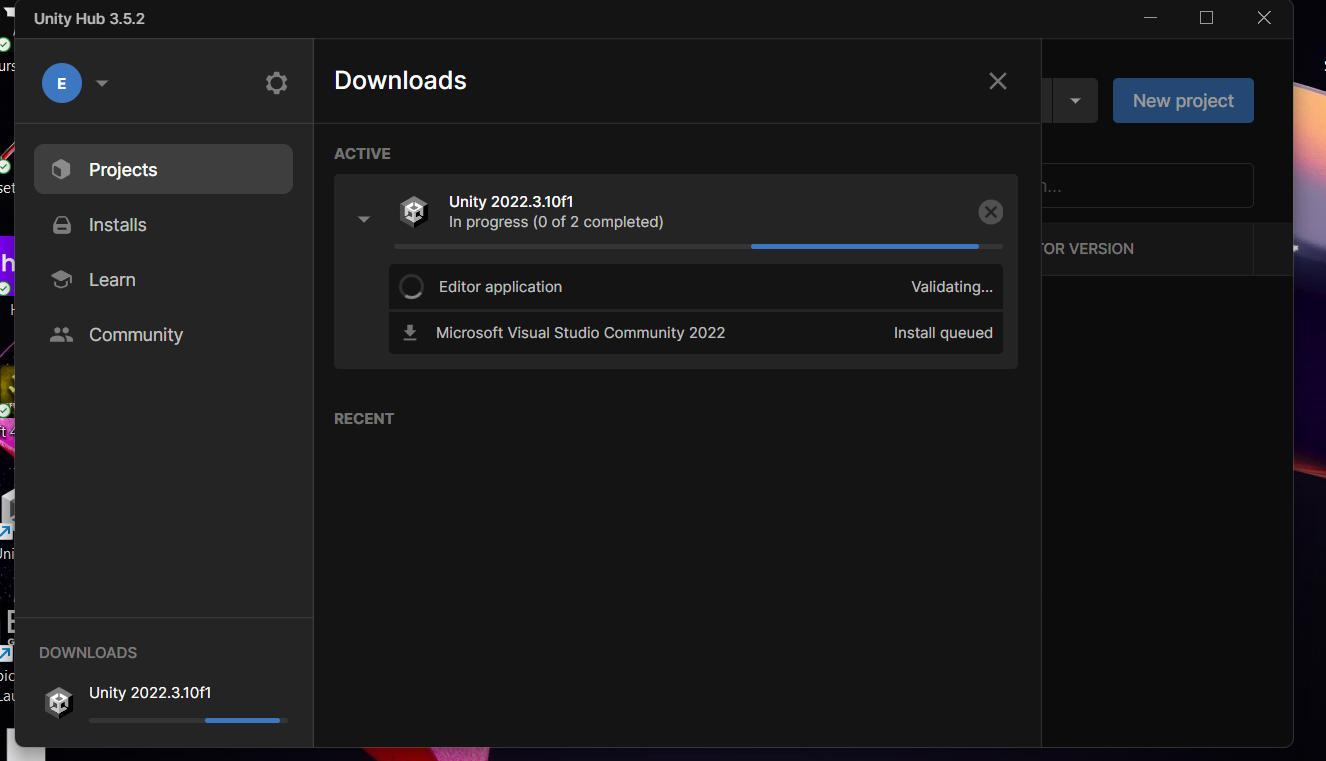Screen dimensions: 1326x761
Task: Click the Unity cube icon in sidebar downloads
Action: point(59,703)
